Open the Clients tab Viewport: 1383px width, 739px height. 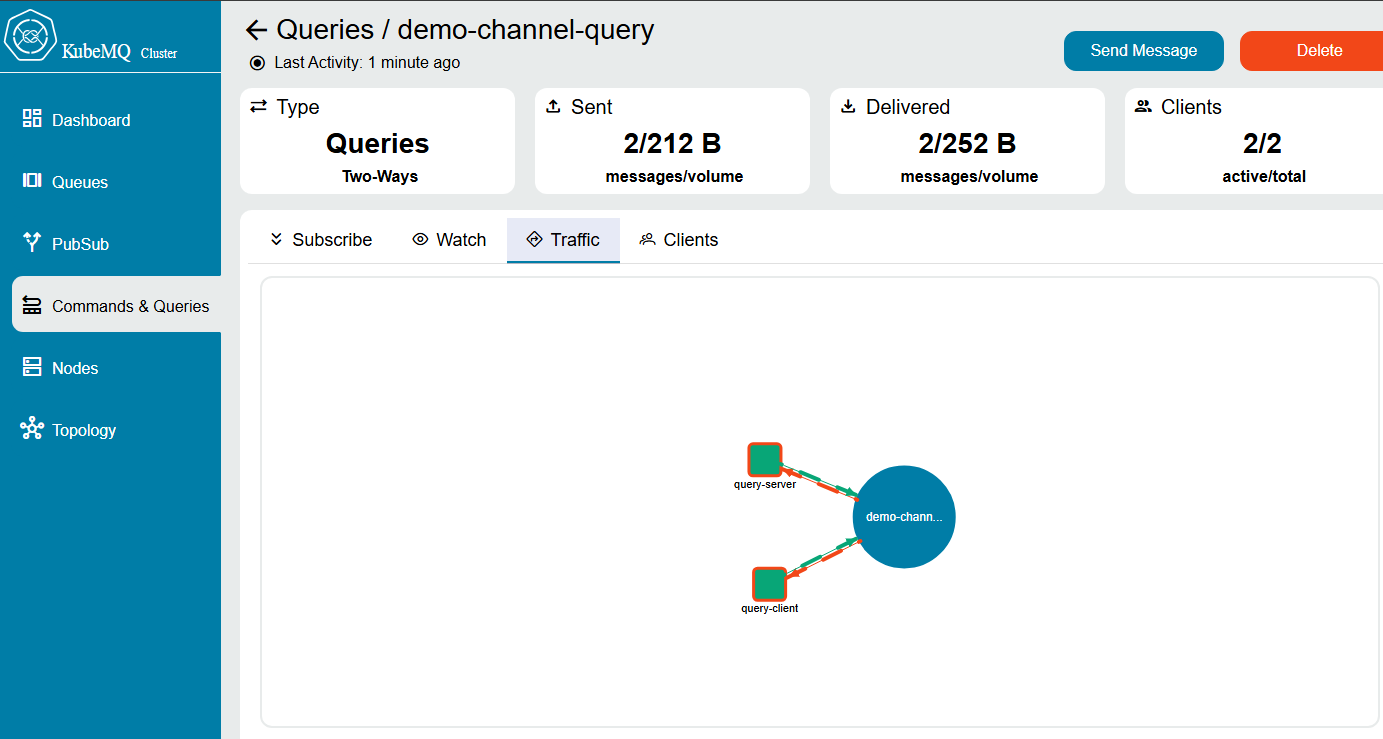pos(679,240)
